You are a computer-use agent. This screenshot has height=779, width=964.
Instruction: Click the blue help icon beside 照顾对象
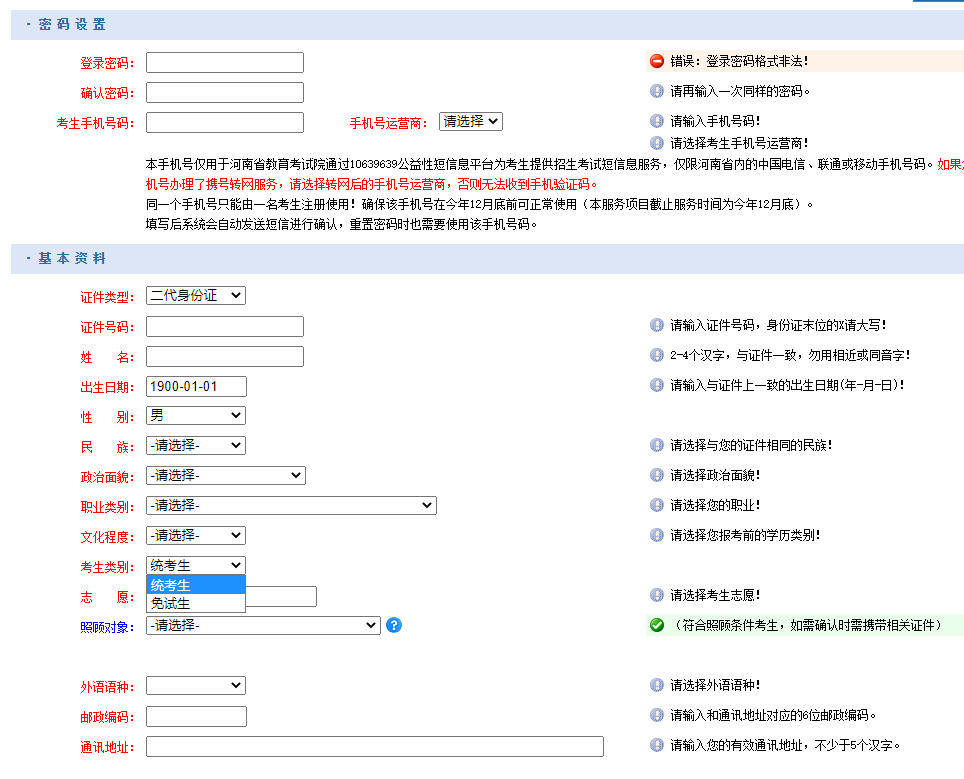tap(394, 625)
